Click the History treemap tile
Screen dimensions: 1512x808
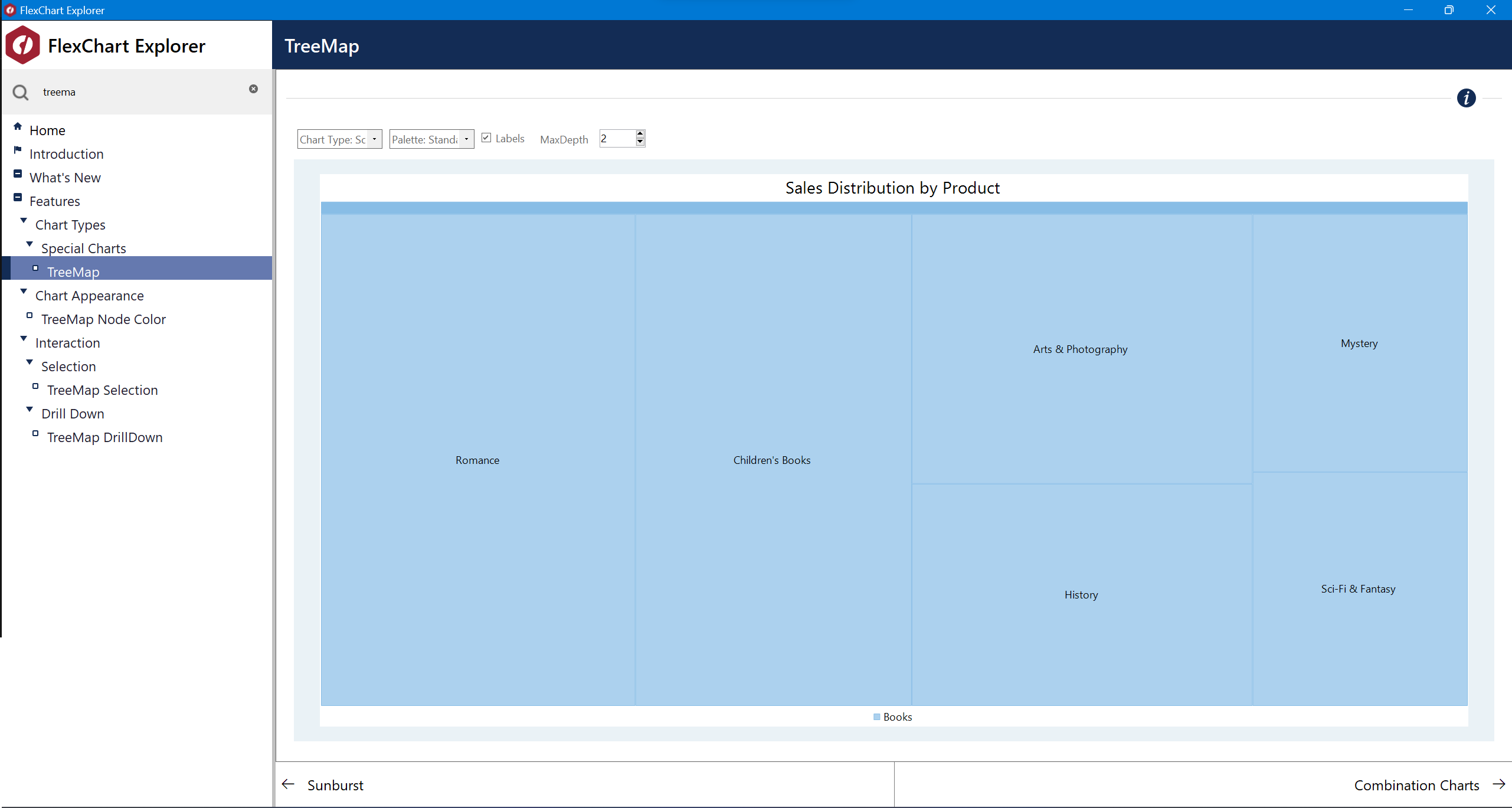[1081, 595]
